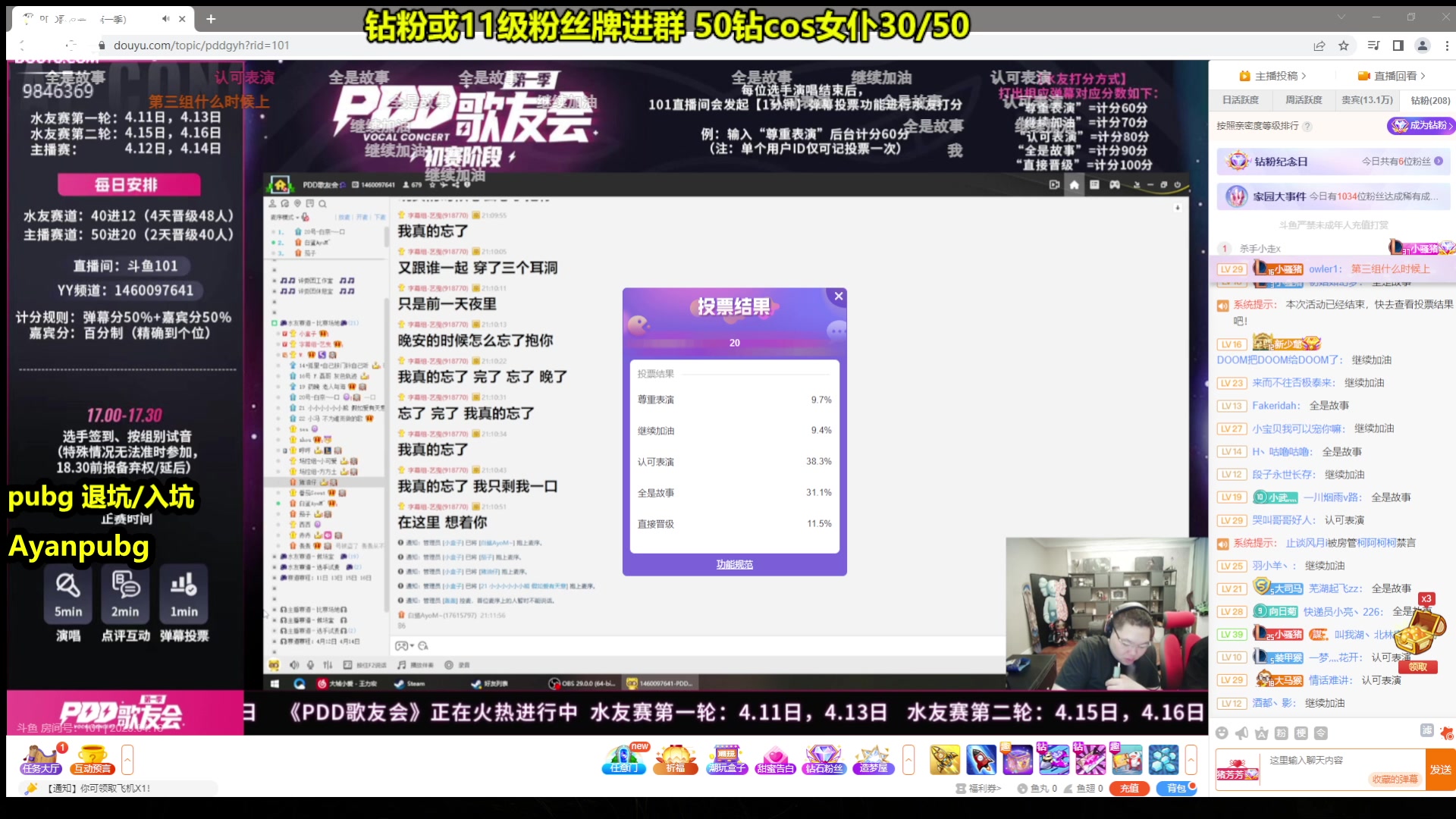
Task: Click the 梗 meme icon in chat toolbar
Action: coord(1301,733)
